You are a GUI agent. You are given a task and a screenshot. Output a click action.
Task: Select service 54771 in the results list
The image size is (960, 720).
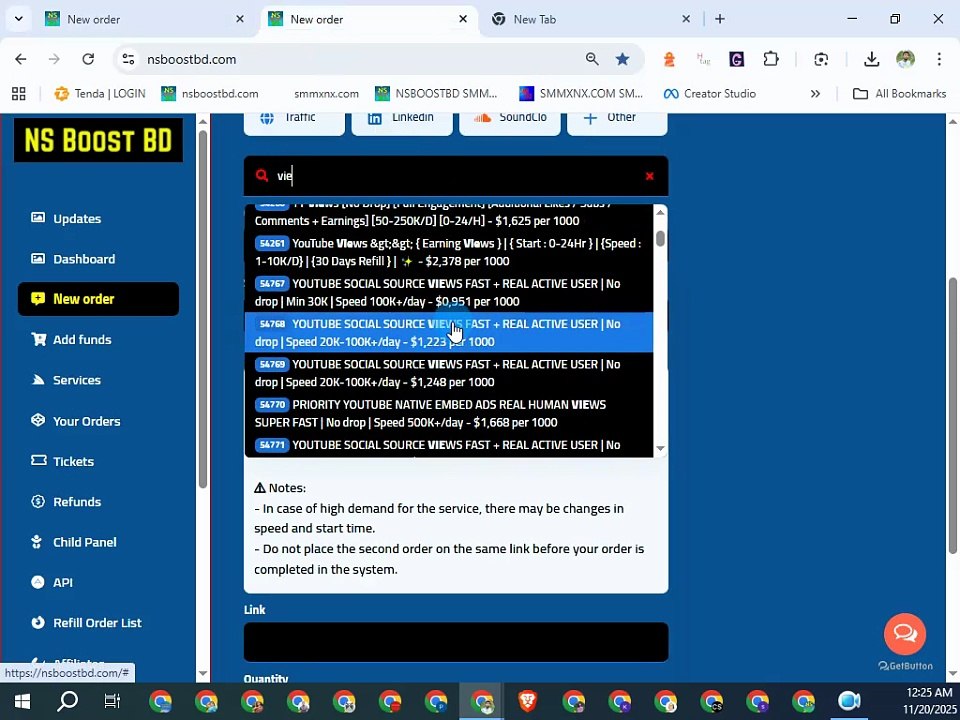pyautogui.click(x=449, y=446)
